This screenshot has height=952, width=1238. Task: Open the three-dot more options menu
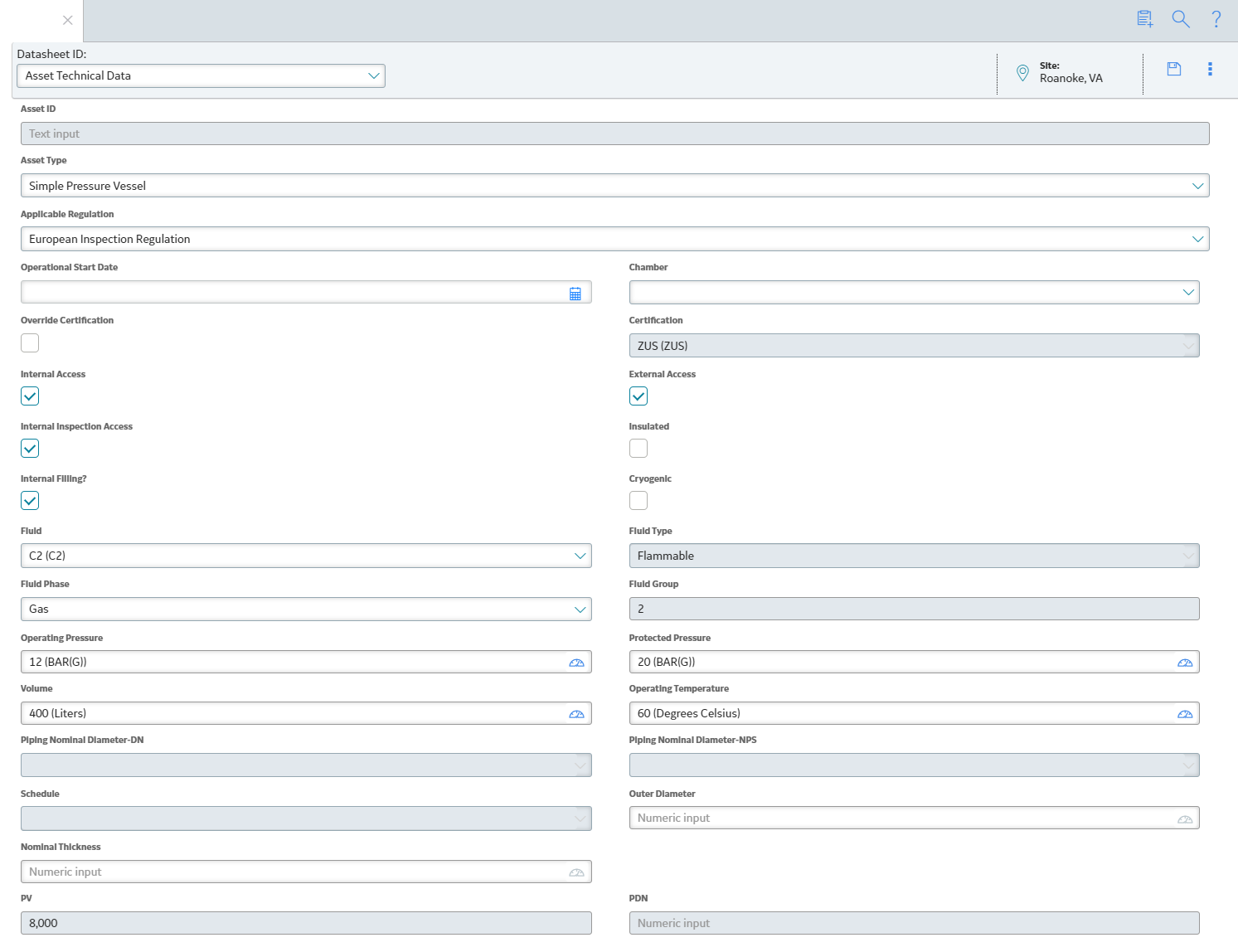click(x=1210, y=69)
